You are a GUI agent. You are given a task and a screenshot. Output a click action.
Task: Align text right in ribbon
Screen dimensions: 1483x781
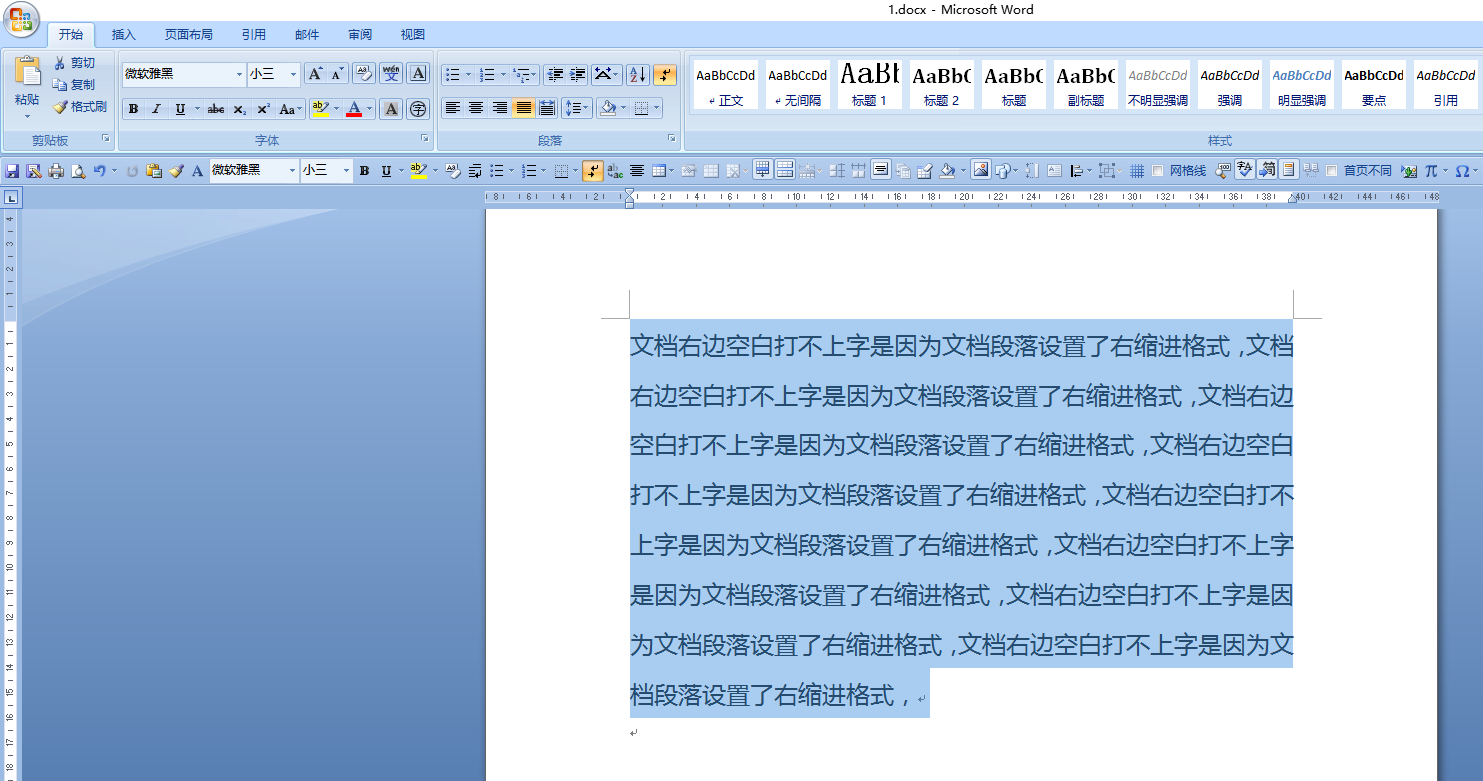pos(500,108)
